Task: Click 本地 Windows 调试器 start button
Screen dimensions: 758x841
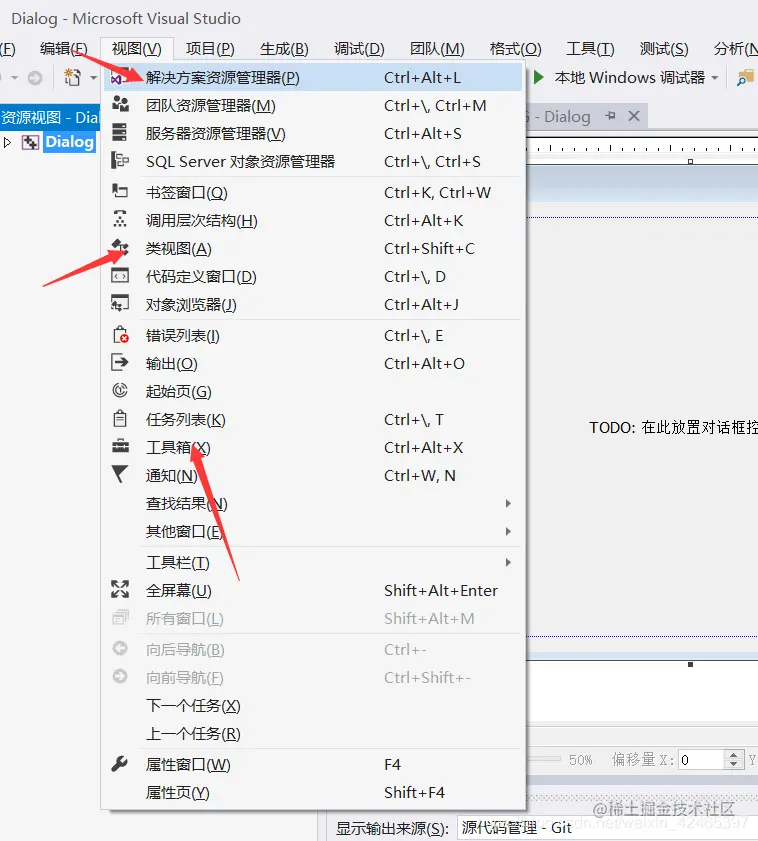Action: pos(625,78)
